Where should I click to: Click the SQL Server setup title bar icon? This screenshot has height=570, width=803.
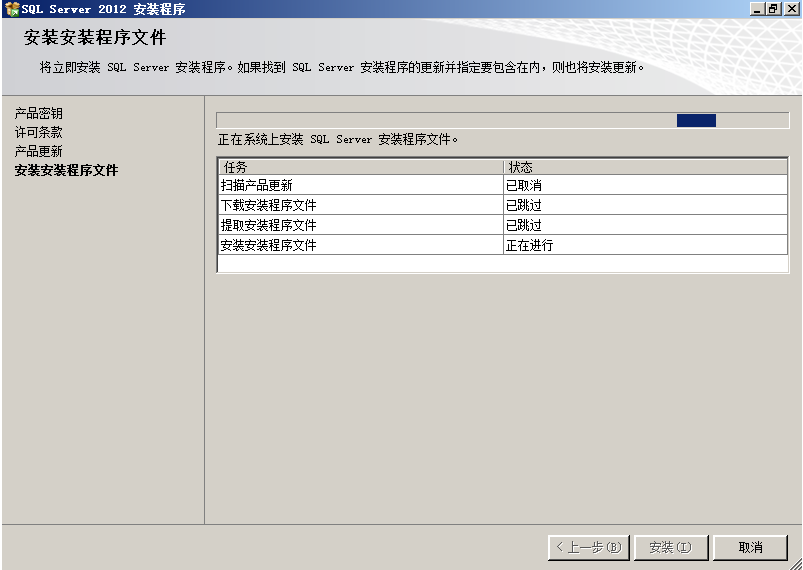pos(12,9)
